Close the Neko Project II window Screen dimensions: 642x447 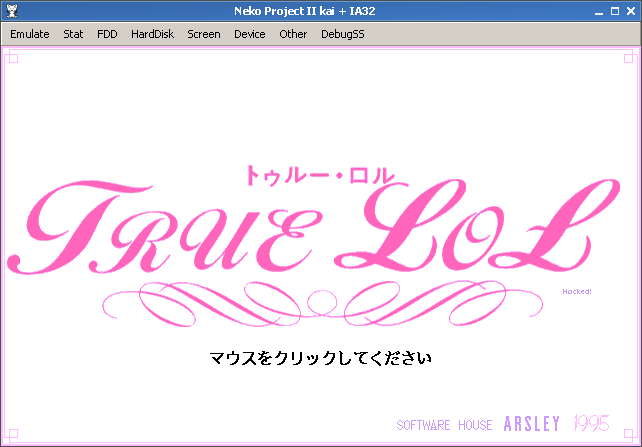[630, 11]
